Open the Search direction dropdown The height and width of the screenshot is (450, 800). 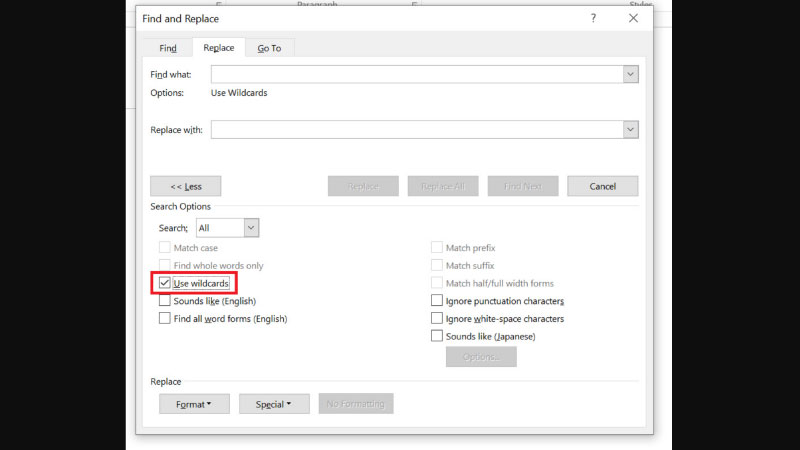pos(250,228)
